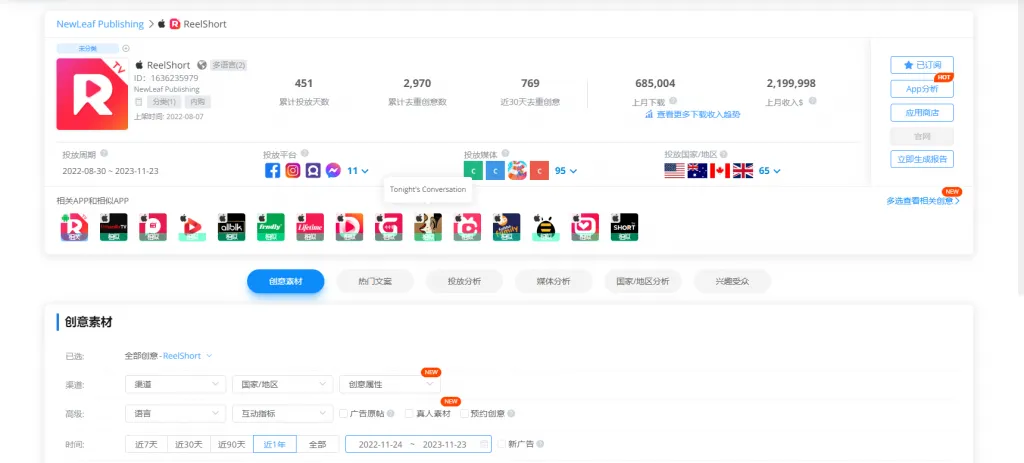
Task: Click the Messenger platform icon
Action: coord(333,171)
